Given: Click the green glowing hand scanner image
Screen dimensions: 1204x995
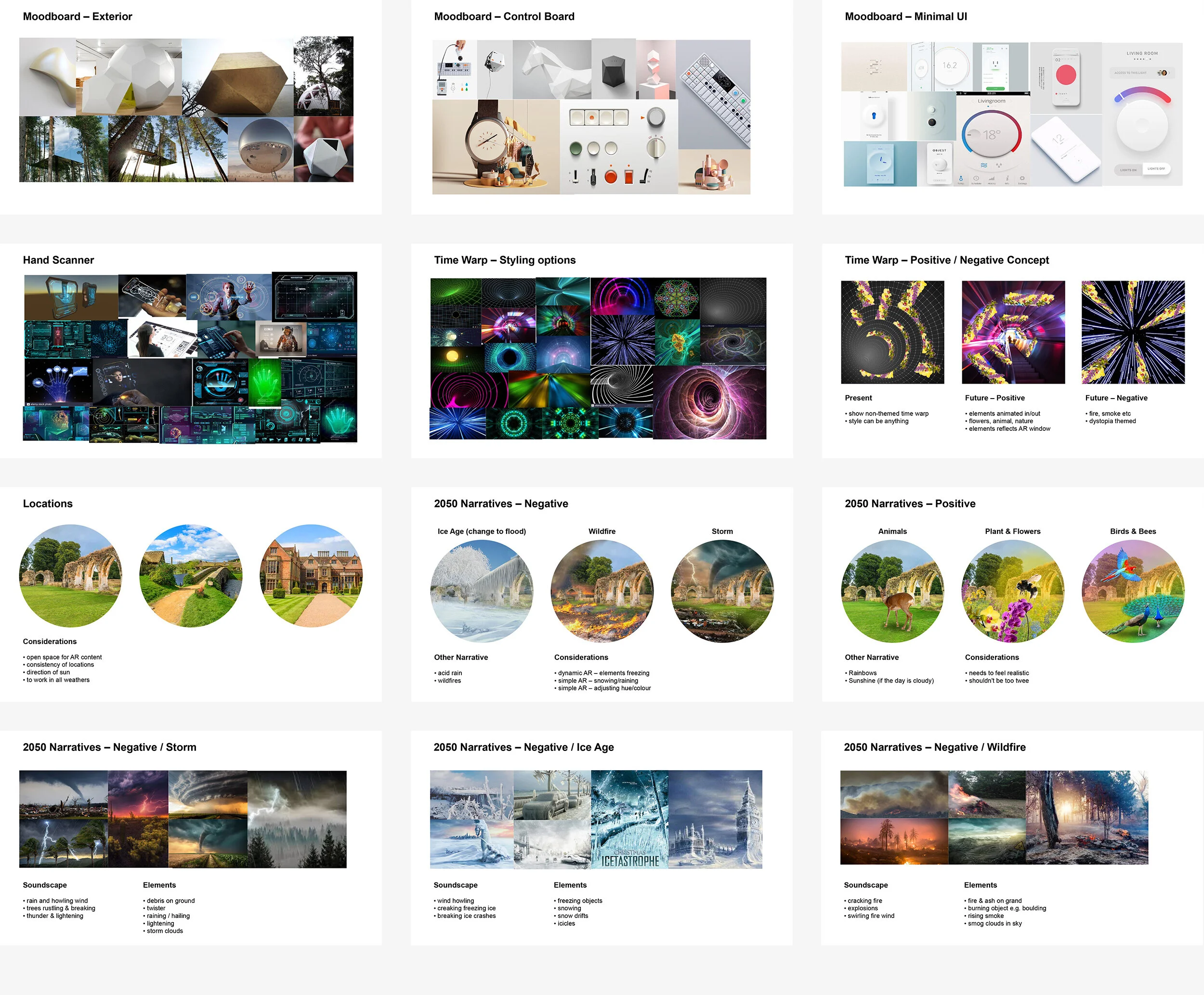Looking at the screenshot, I should (264, 382).
